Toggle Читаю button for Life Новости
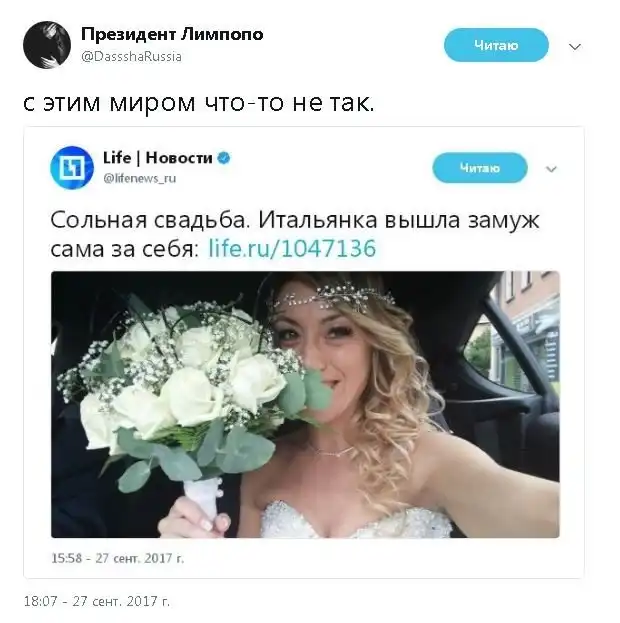This screenshot has width=620, height=623. pos(480,168)
